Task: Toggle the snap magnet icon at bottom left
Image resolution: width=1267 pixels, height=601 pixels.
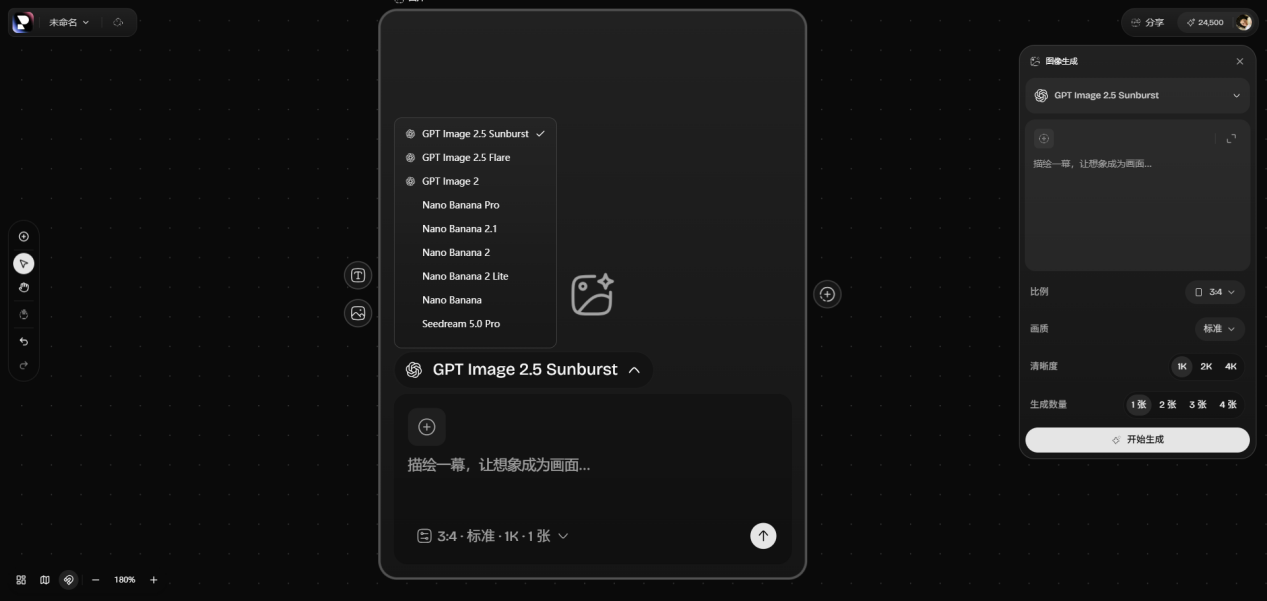Action: tap(69, 580)
